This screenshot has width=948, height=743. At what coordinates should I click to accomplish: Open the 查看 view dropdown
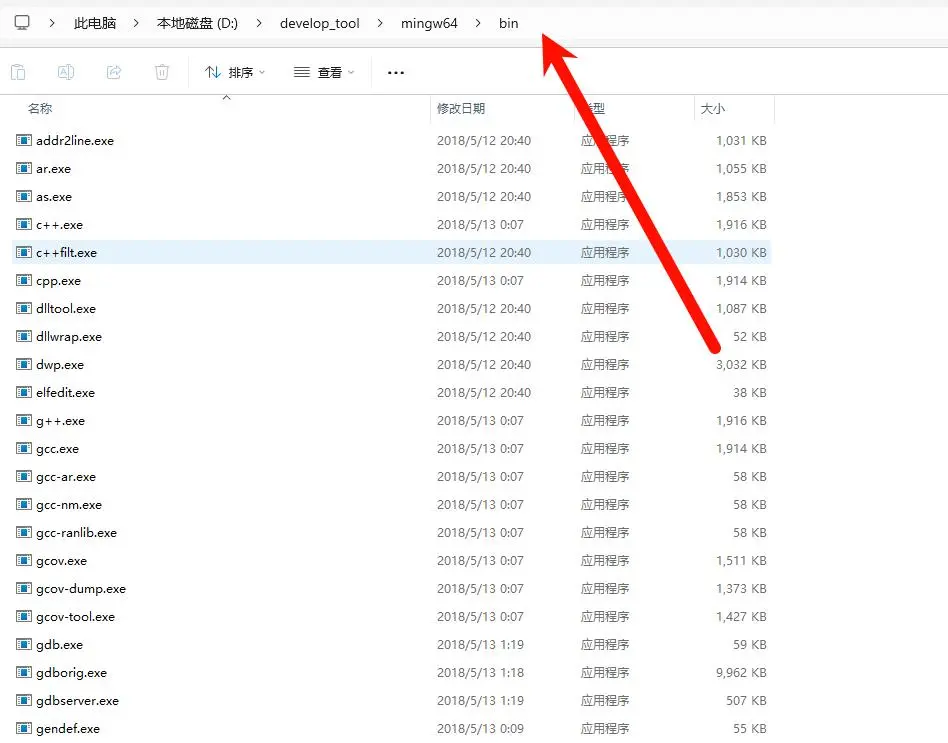click(324, 73)
